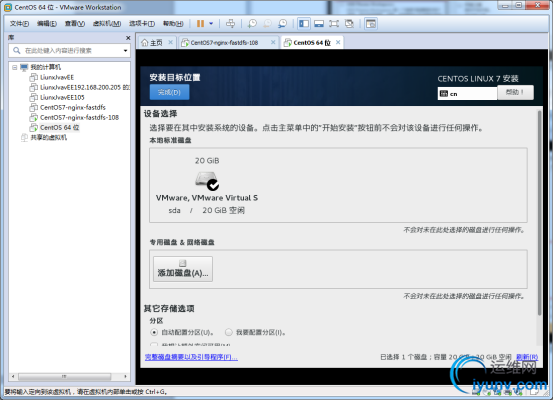
Task: Click the revert to snapshot icon
Action: pyautogui.click(x=268, y=24)
